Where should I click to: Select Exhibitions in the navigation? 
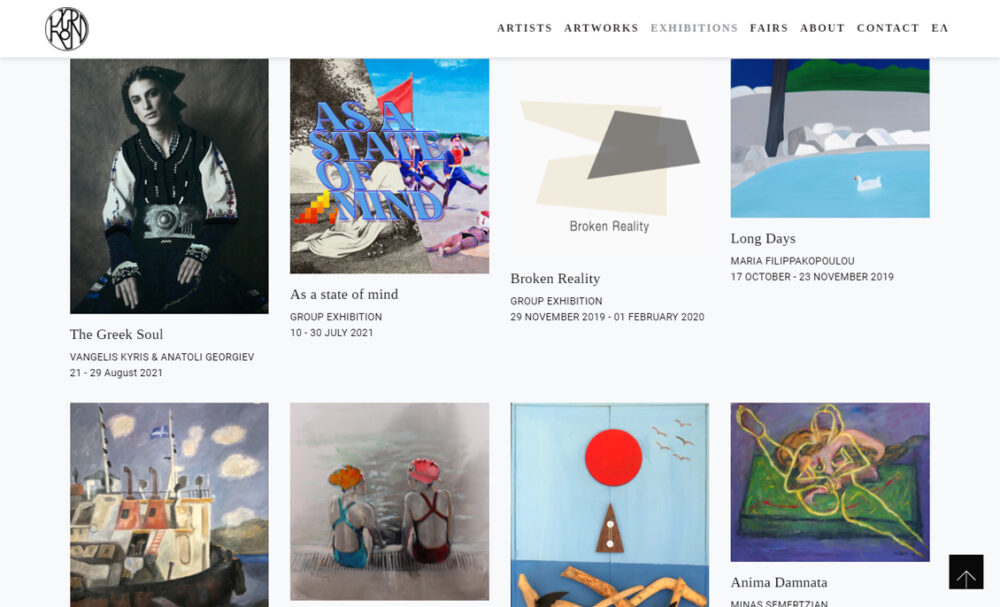tap(694, 28)
